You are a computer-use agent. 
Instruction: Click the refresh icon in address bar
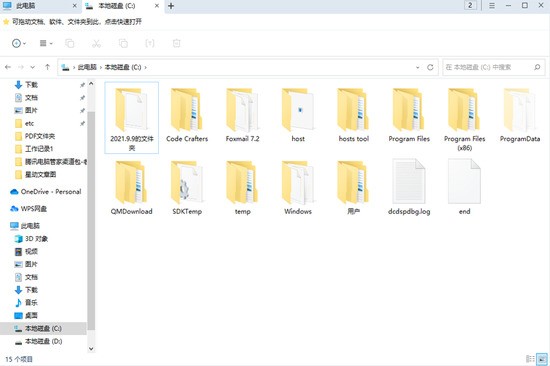click(430, 67)
